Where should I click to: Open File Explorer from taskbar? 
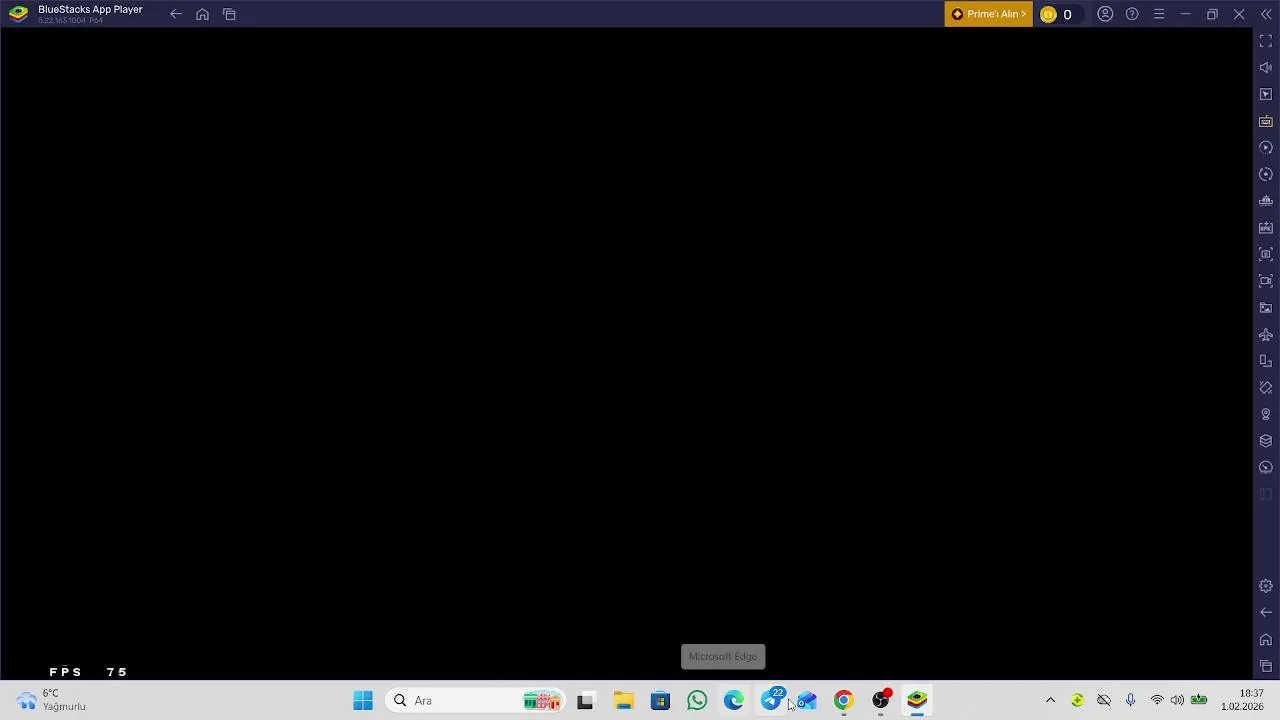click(x=623, y=701)
